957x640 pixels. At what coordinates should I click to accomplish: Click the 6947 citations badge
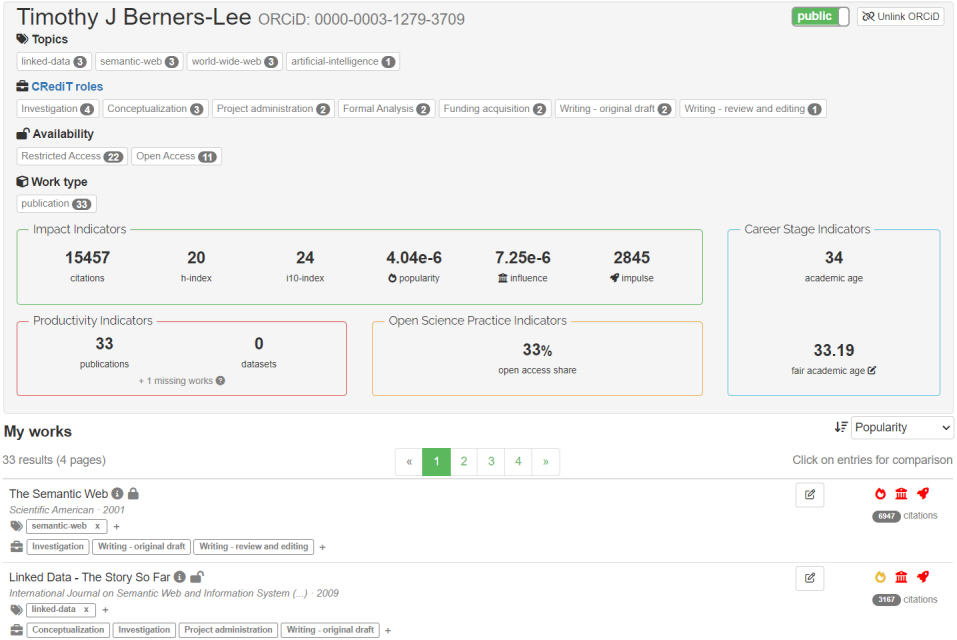[x=886, y=516]
